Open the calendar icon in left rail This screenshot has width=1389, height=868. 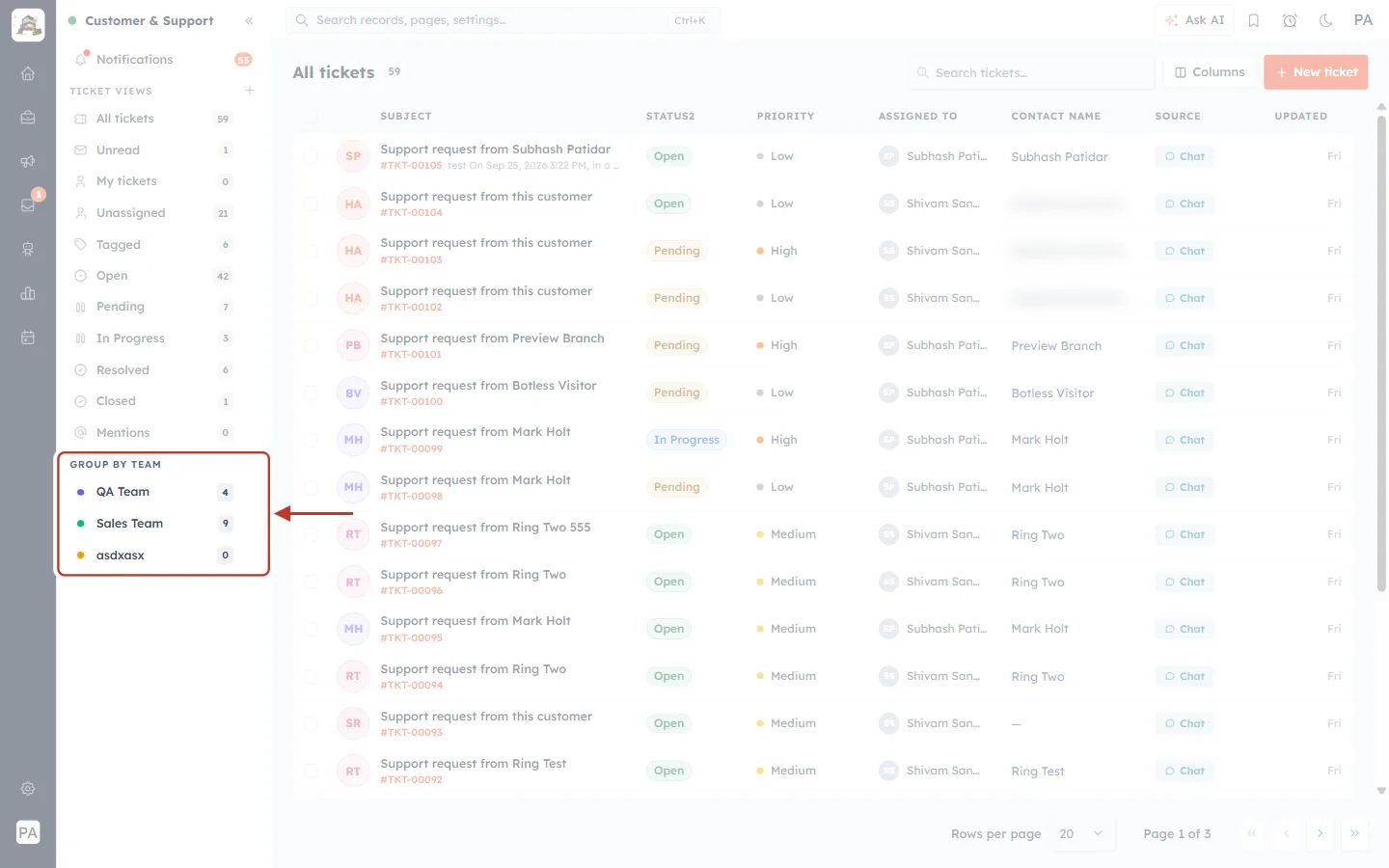tap(28, 338)
